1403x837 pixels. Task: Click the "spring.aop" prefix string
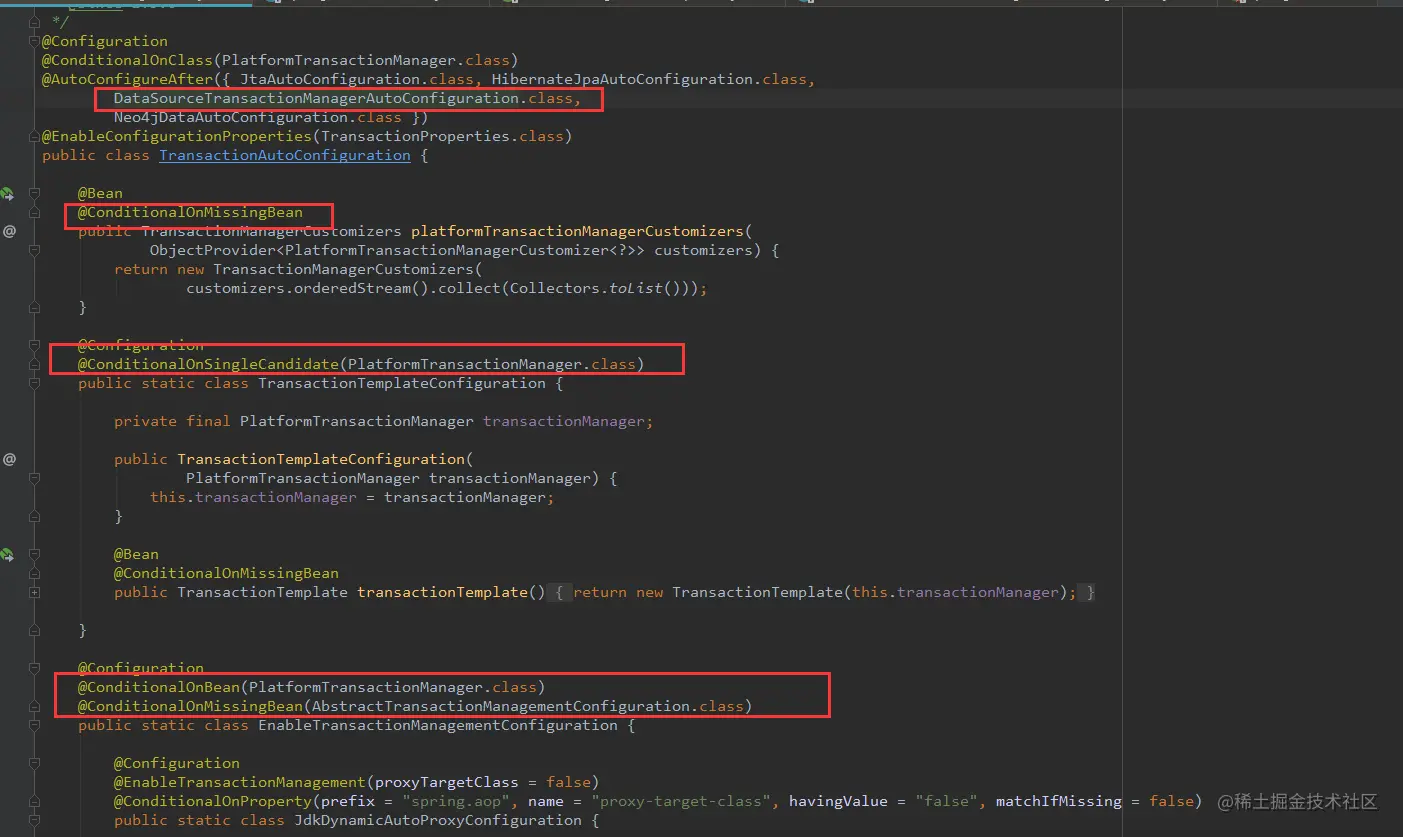[456, 801]
